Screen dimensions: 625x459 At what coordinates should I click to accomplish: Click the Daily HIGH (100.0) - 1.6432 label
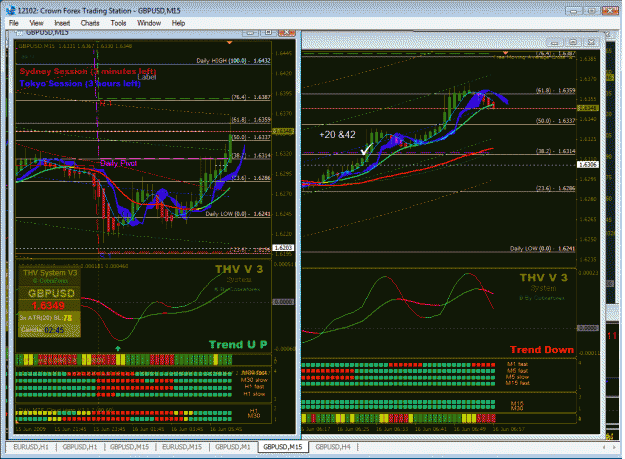click(233, 61)
